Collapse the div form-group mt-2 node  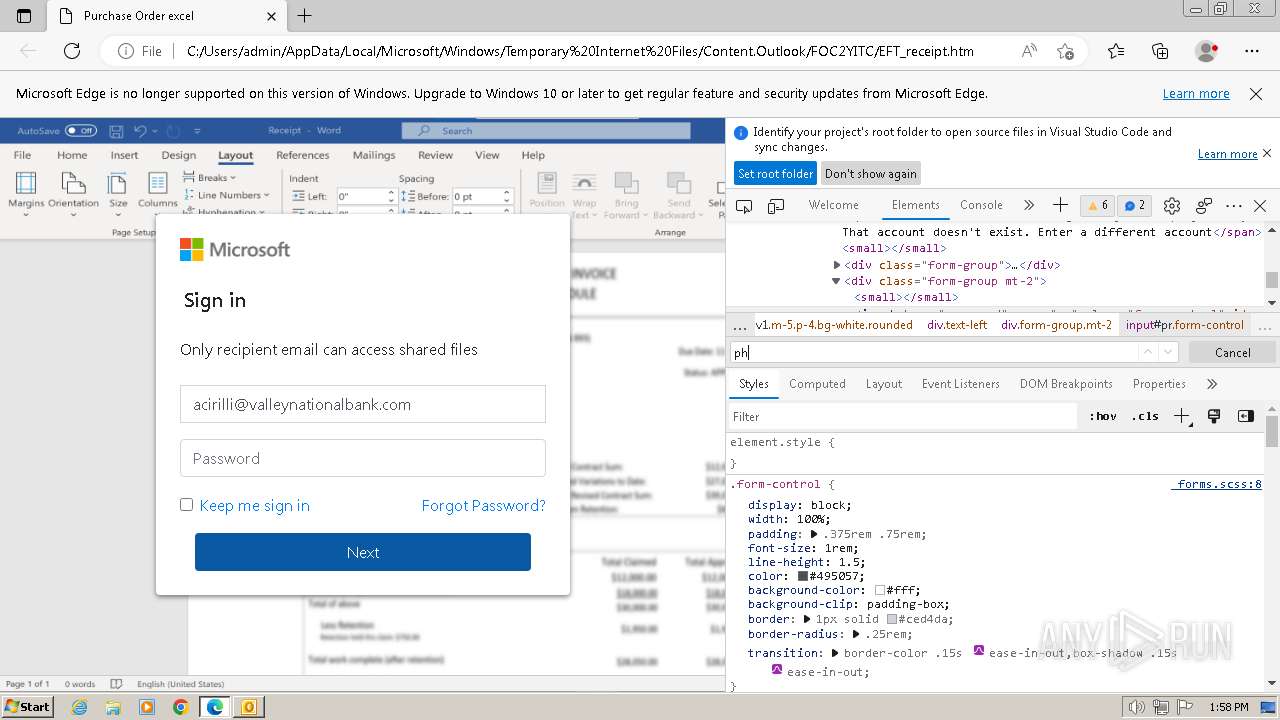[837, 281]
